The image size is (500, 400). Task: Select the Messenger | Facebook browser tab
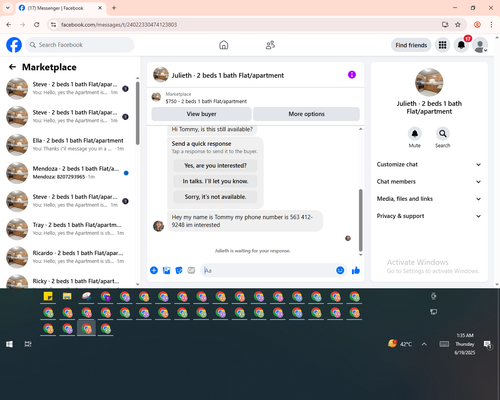coord(60,8)
